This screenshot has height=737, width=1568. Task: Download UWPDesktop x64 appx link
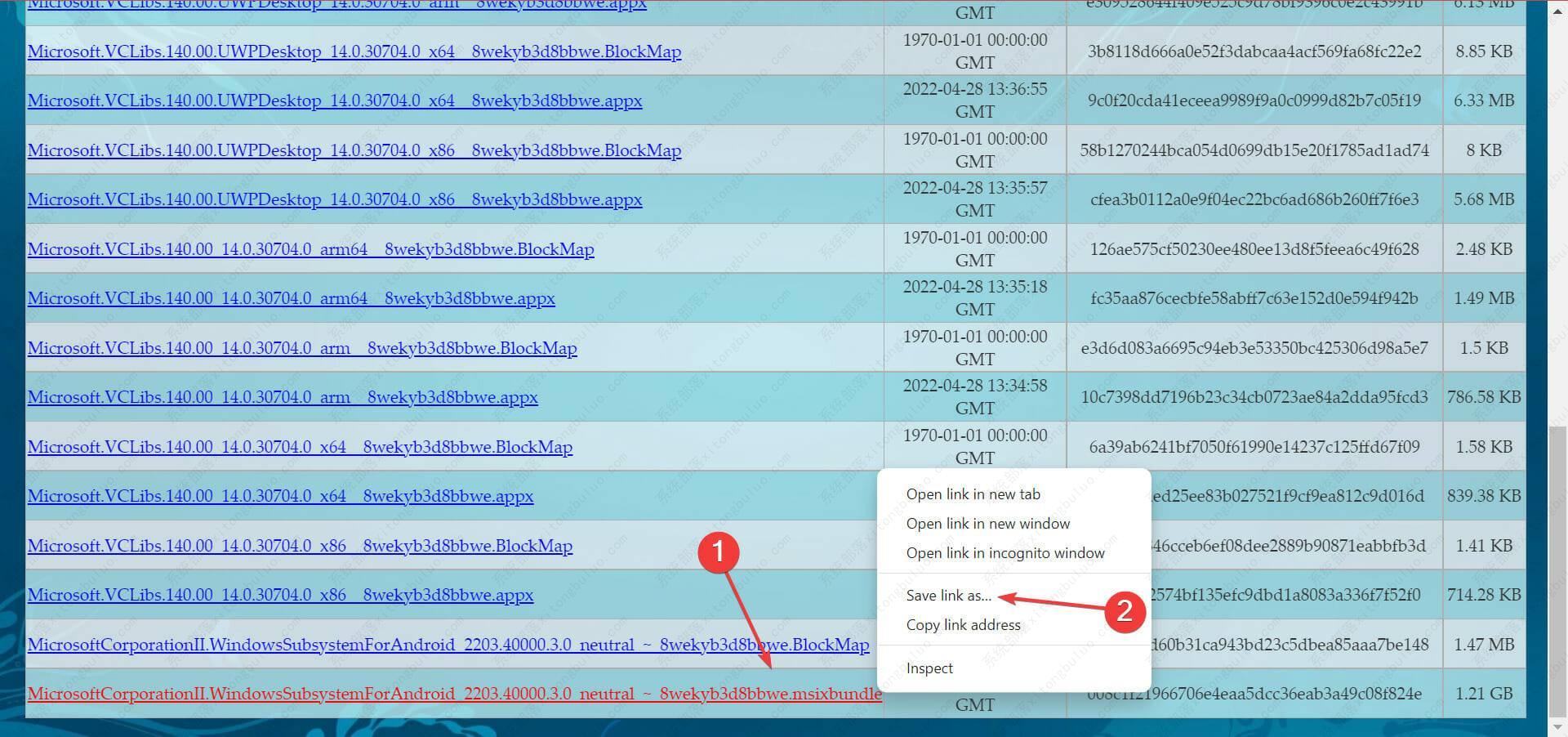[x=335, y=100]
